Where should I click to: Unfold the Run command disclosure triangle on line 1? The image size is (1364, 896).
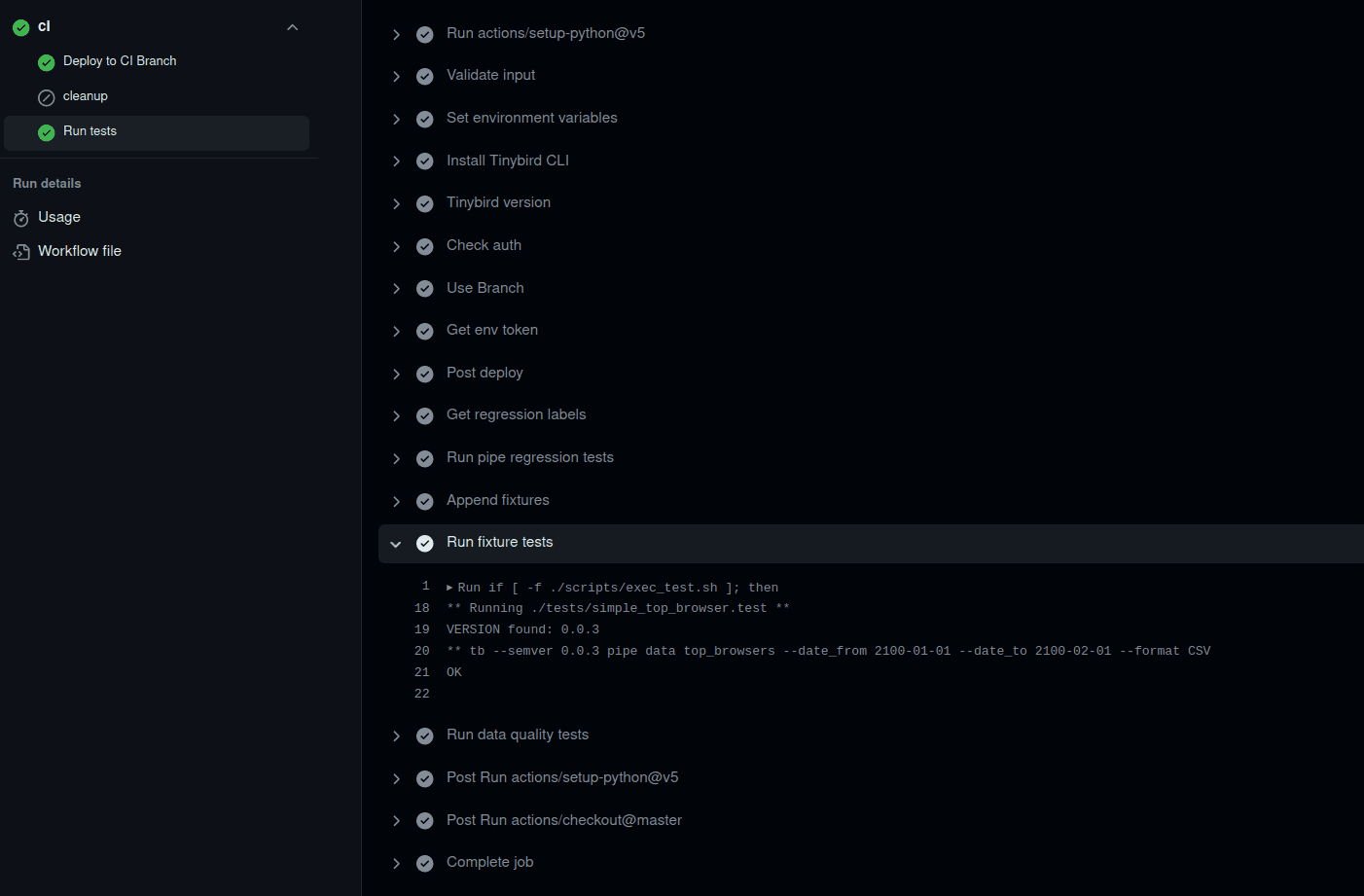click(x=449, y=588)
